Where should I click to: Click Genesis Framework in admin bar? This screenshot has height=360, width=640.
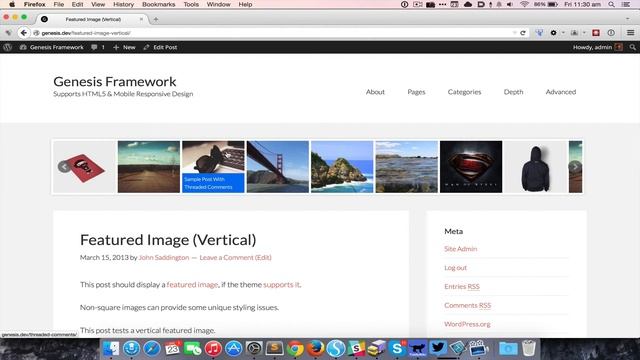tap(52, 47)
